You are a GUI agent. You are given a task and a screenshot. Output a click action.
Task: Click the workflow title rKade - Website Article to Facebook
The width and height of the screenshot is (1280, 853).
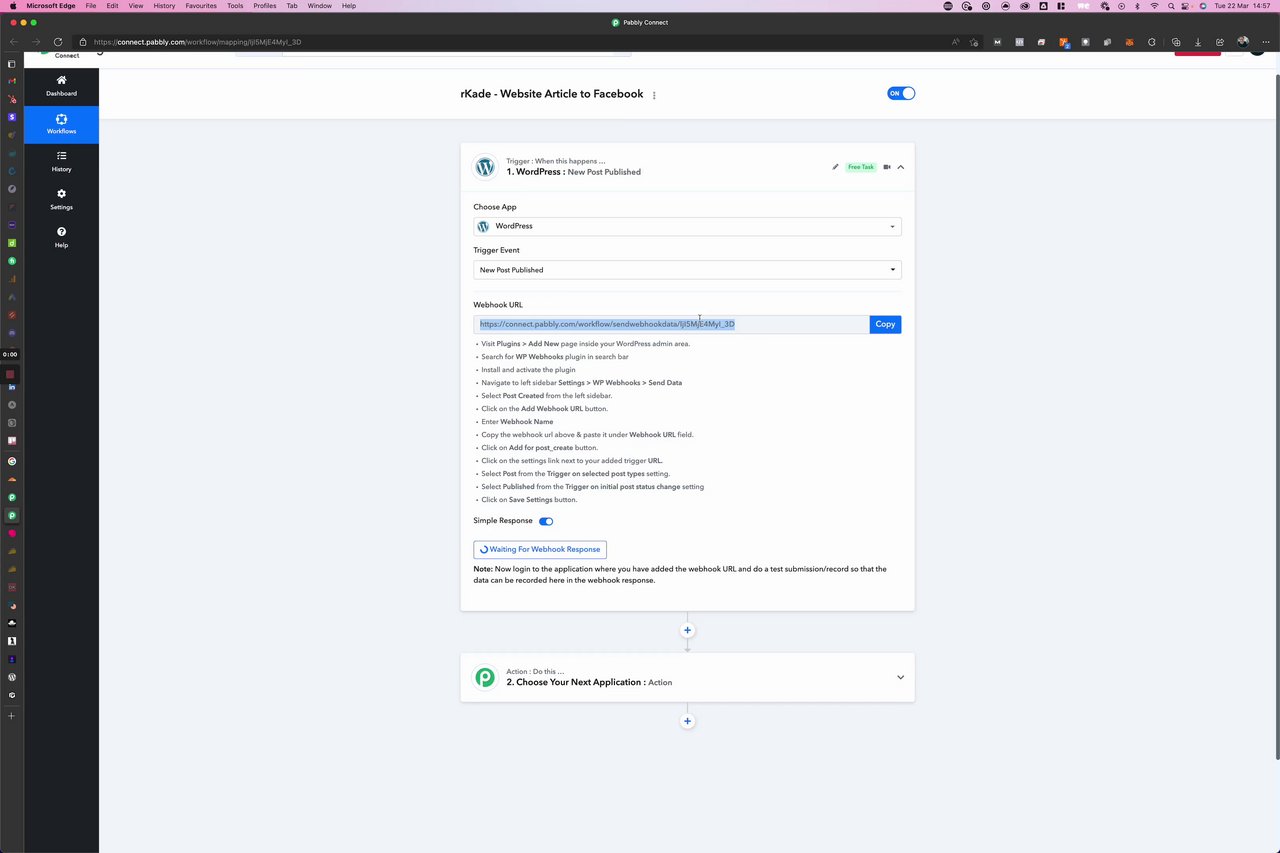click(552, 94)
